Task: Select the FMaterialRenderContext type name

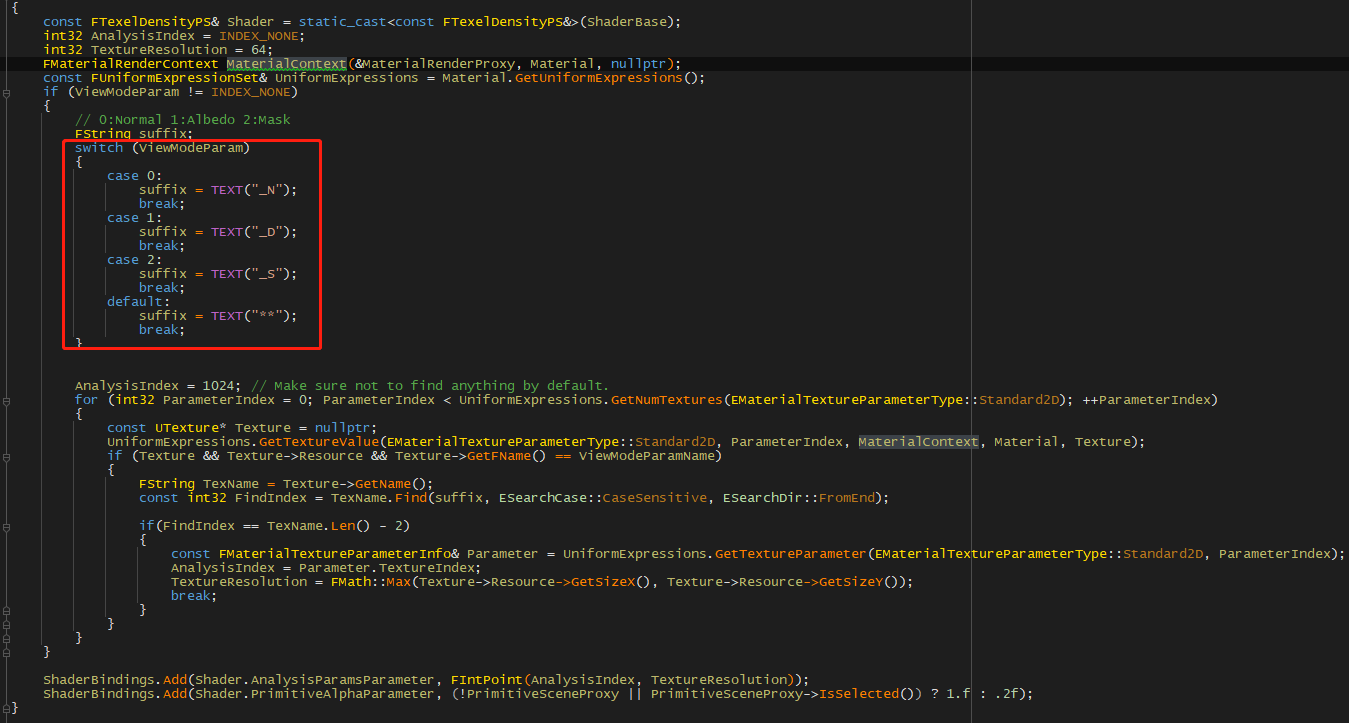Action: 130,64
